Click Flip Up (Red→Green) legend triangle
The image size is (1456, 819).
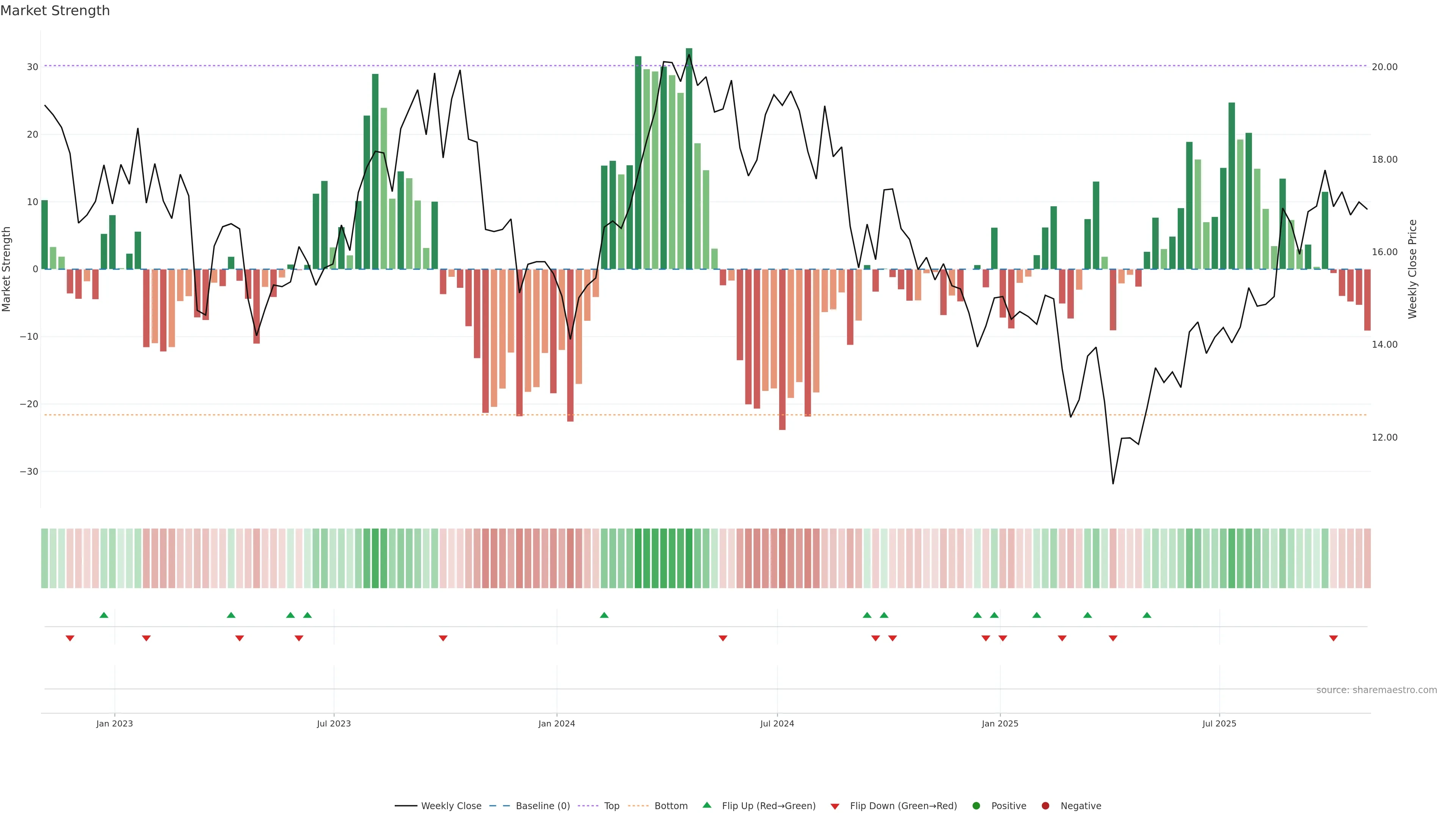coord(706,805)
